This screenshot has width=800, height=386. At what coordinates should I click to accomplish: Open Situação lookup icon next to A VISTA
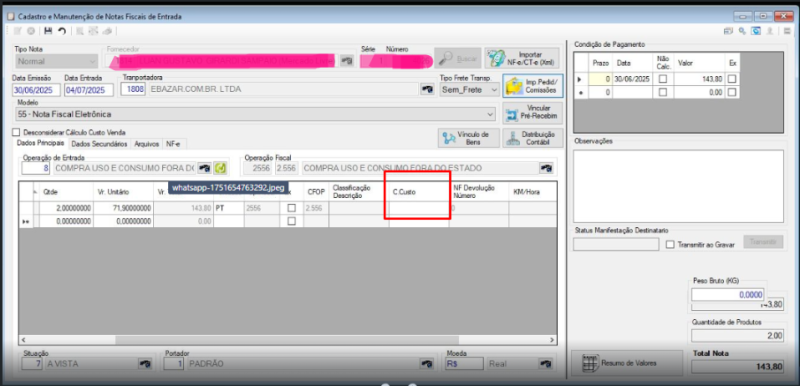pos(145,364)
